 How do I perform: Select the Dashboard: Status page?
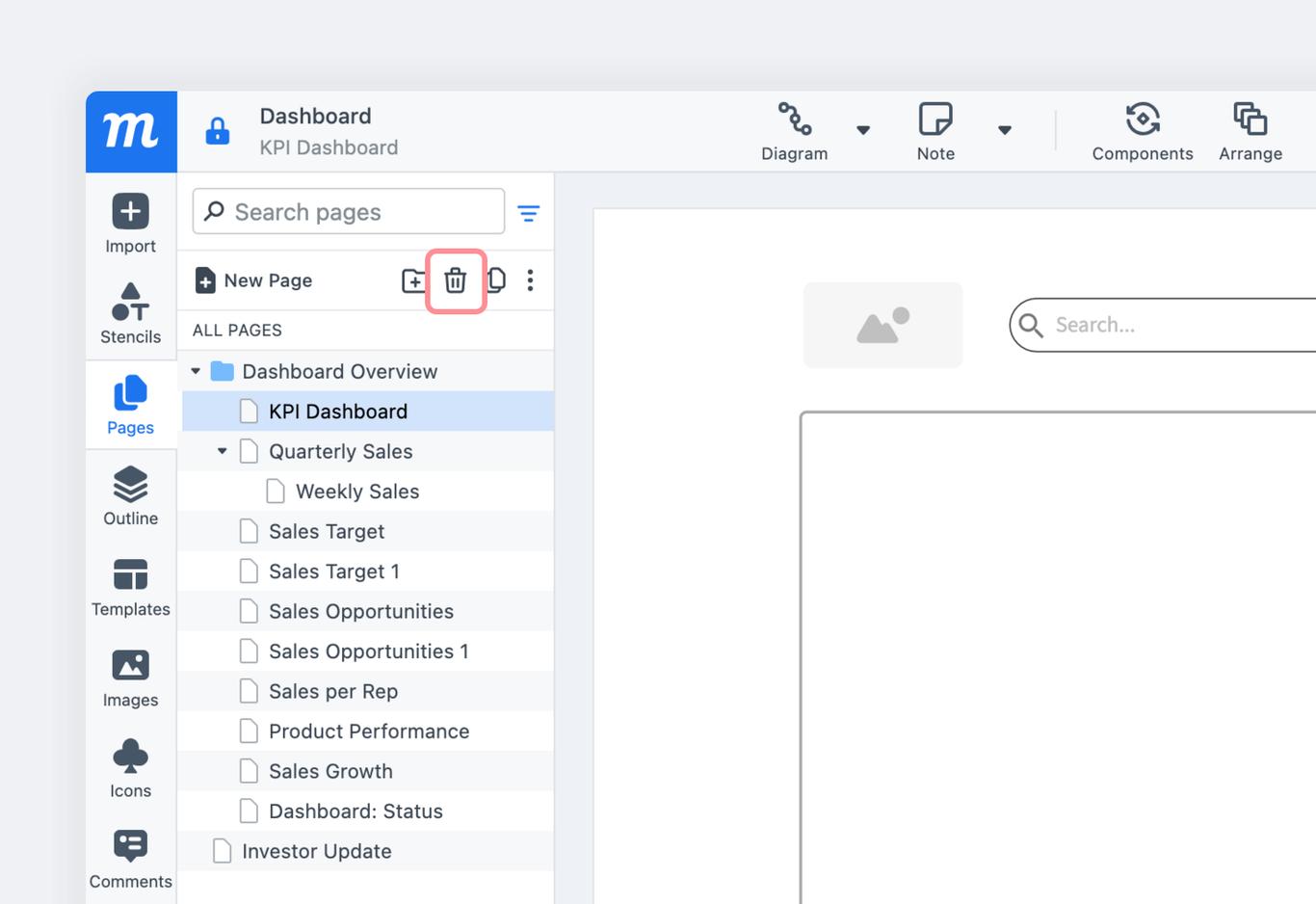tap(366, 811)
